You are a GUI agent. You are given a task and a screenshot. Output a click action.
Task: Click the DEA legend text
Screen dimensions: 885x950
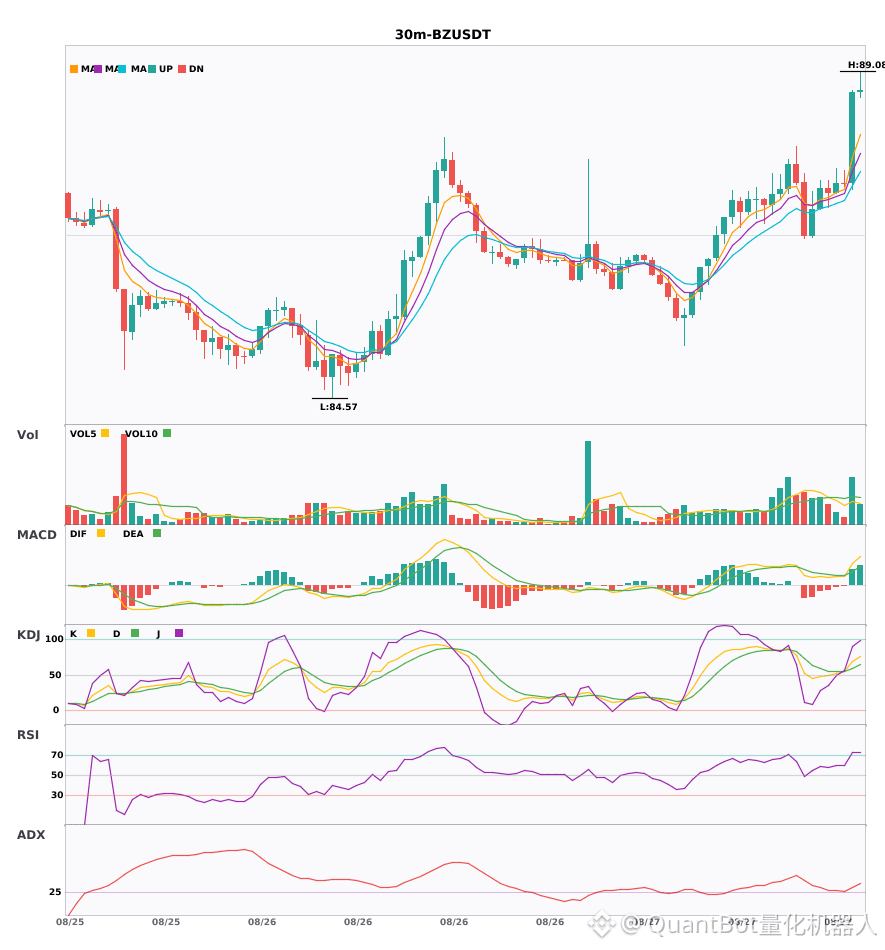coord(133,534)
